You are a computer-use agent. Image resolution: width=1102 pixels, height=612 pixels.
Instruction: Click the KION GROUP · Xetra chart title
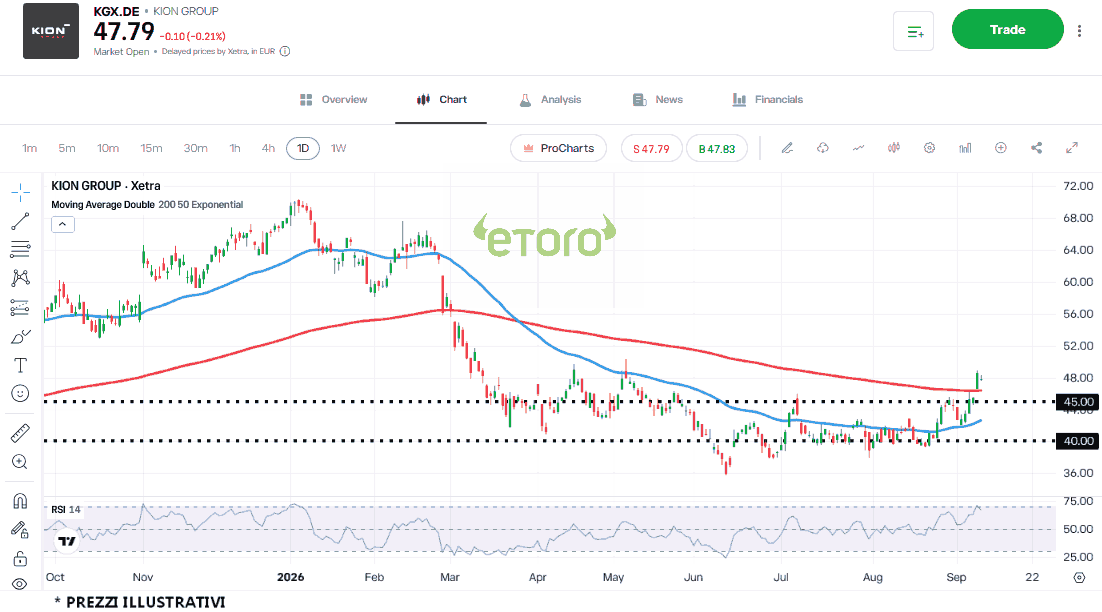tap(105, 186)
